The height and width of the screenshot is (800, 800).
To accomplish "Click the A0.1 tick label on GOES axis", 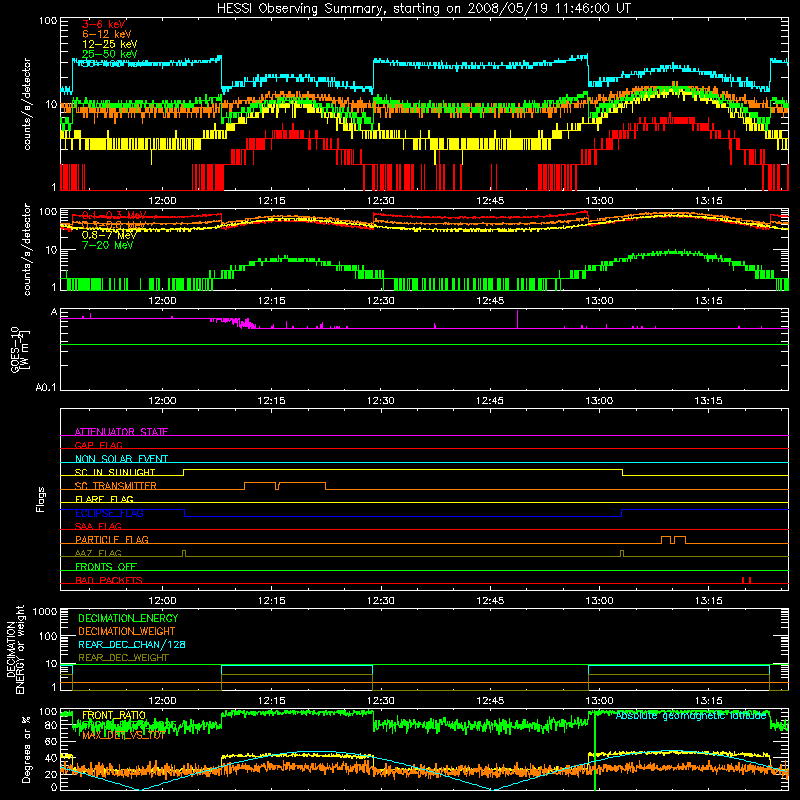I will (46, 388).
